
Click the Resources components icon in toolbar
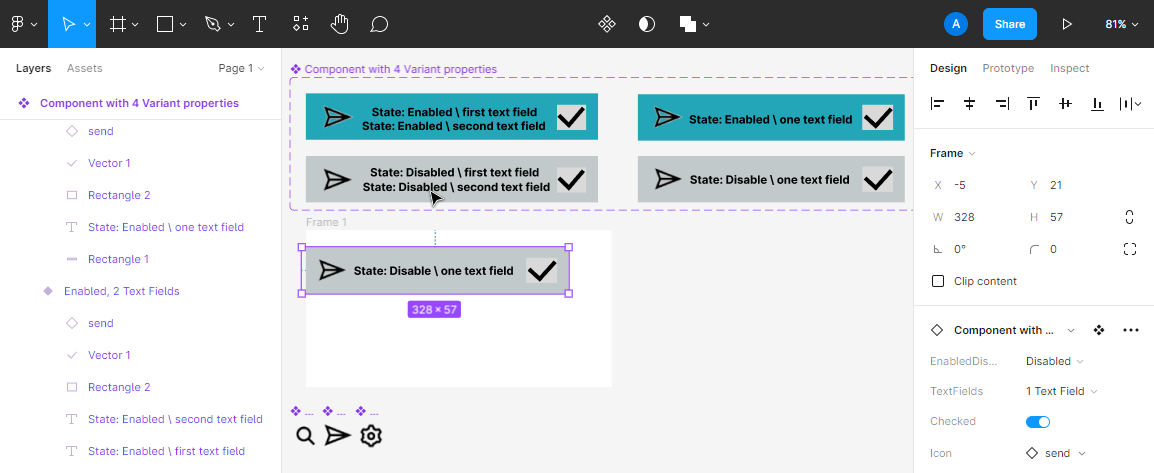coord(301,24)
